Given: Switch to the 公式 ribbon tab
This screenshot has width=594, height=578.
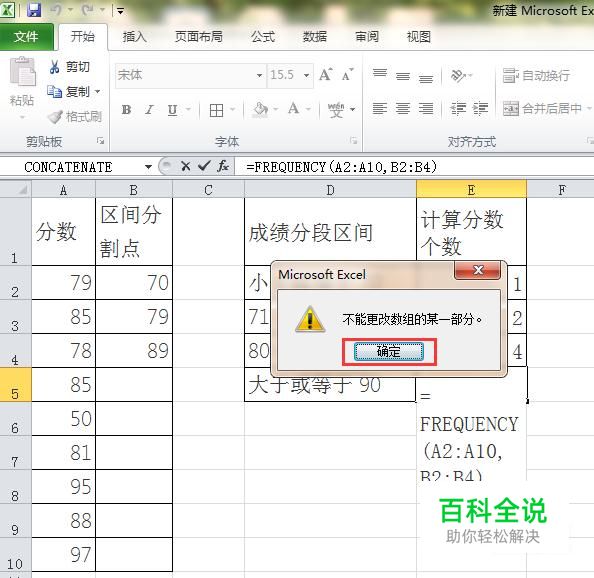Looking at the screenshot, I should tap(263, 37).
